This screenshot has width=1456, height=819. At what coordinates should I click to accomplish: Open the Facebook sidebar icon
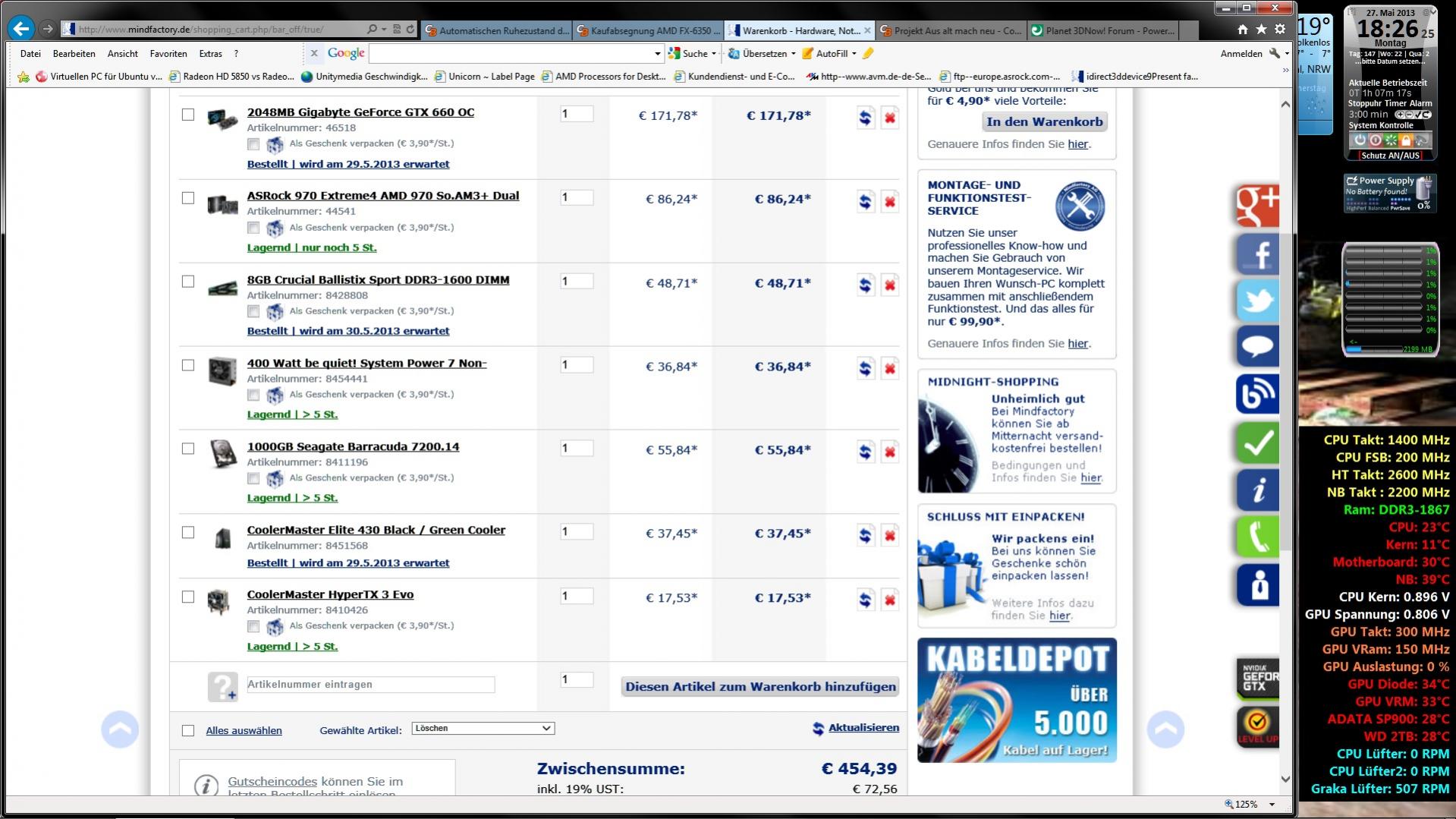click(x=1257, y=254)
